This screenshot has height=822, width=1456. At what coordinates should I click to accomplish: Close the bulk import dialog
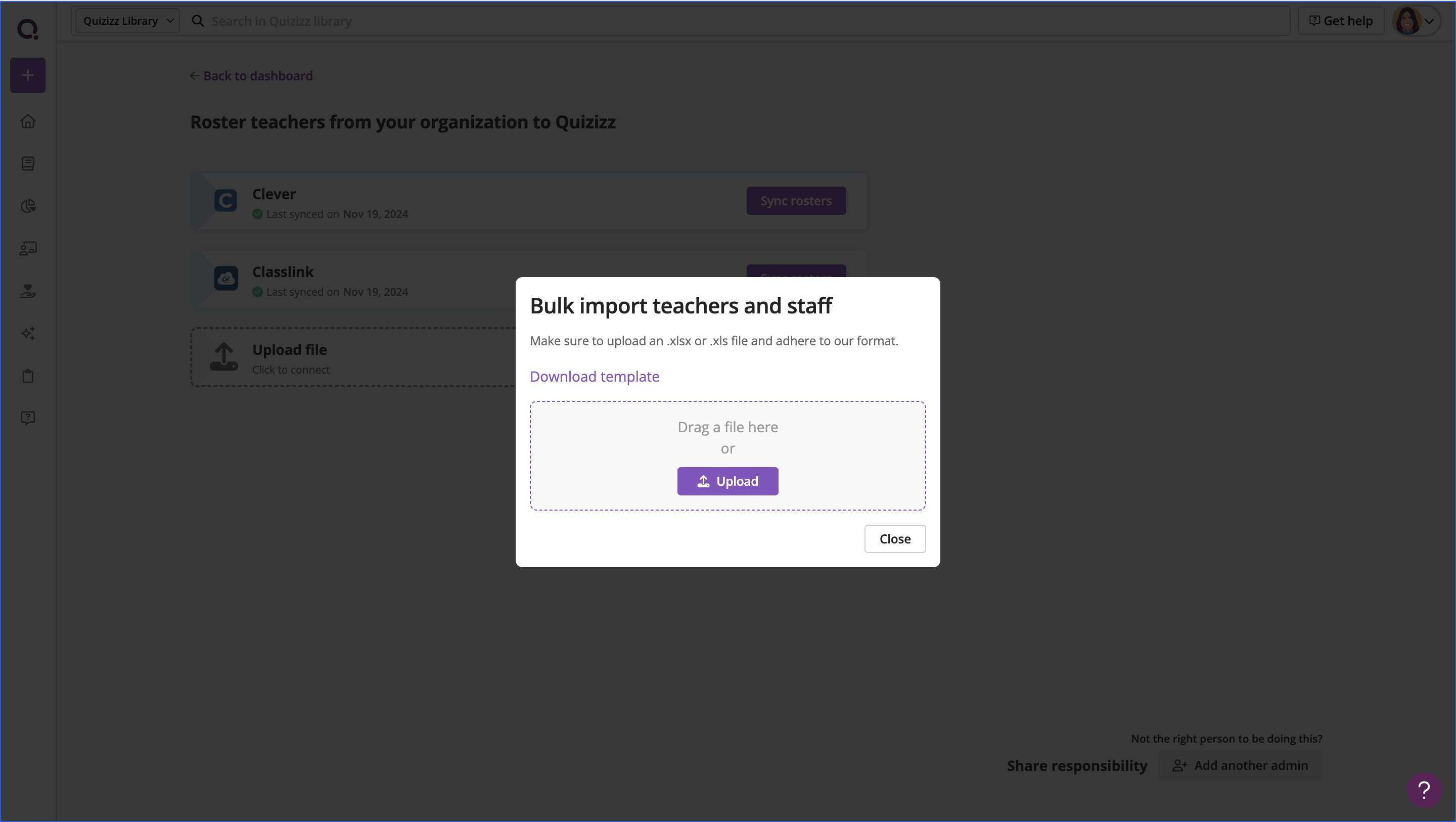(x=895, y=539)
